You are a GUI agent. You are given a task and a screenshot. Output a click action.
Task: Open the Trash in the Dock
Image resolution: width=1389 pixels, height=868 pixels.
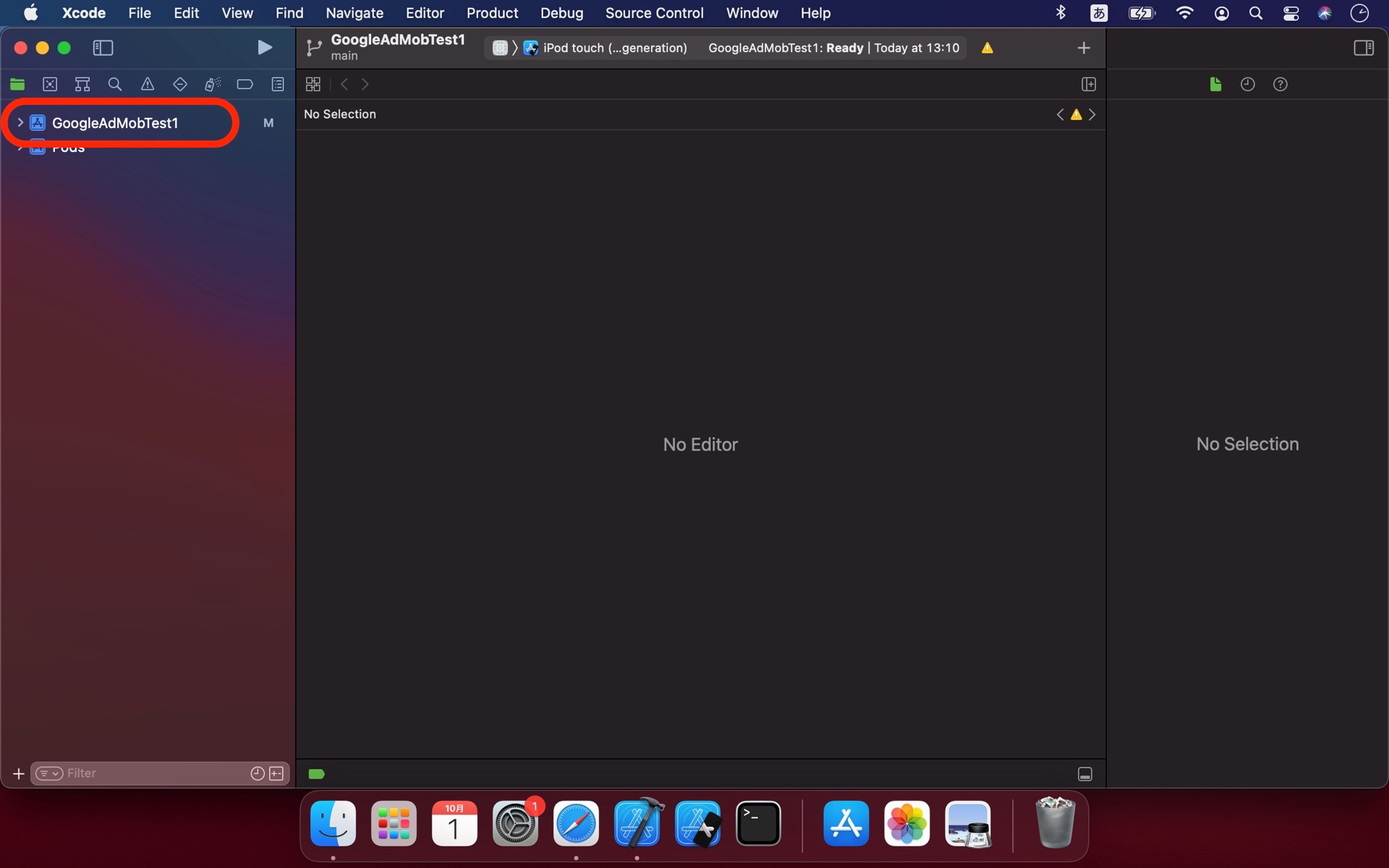[x=1055, y=823]
